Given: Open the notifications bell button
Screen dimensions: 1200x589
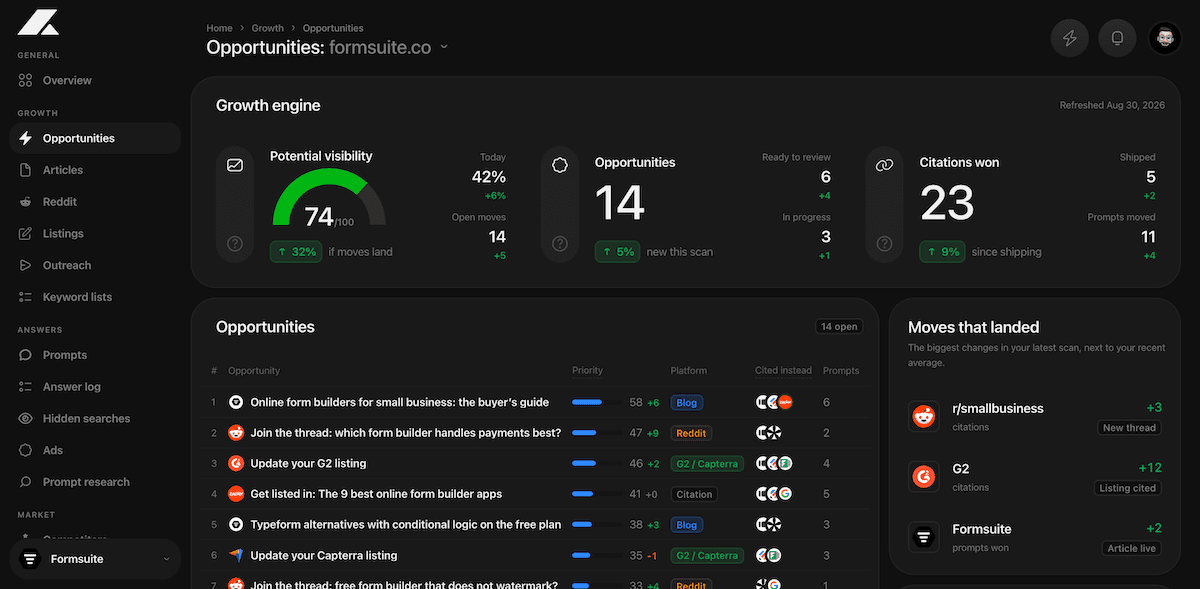Looking at the screenshot, I should click(1118, 38).
